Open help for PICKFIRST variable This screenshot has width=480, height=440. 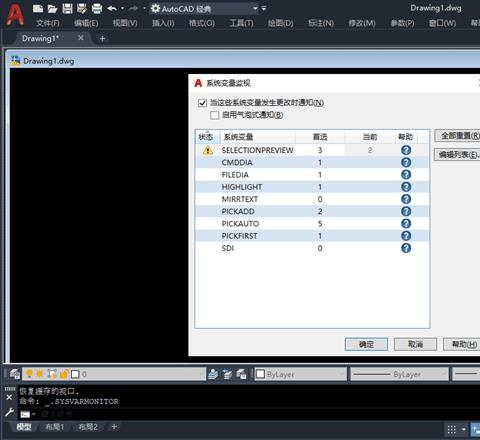tap(406, 236)
